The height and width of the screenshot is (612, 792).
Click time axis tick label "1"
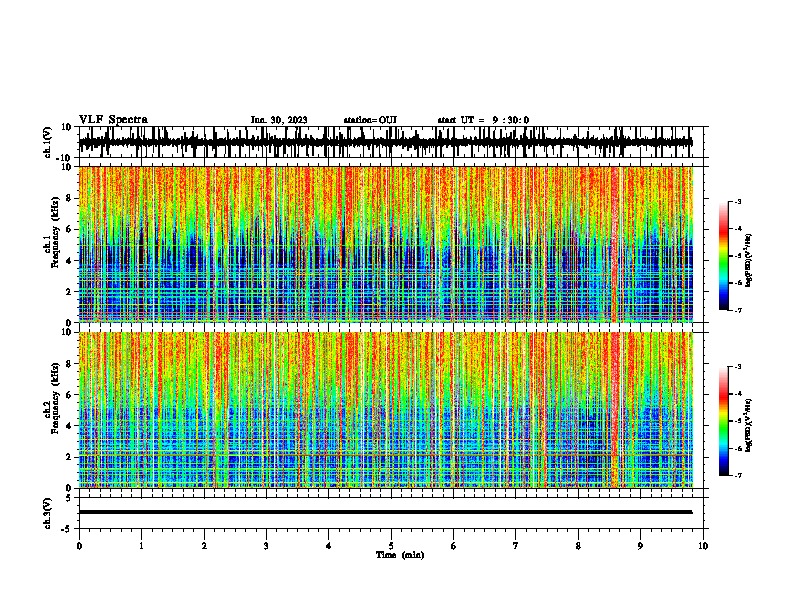coord(142,546)
